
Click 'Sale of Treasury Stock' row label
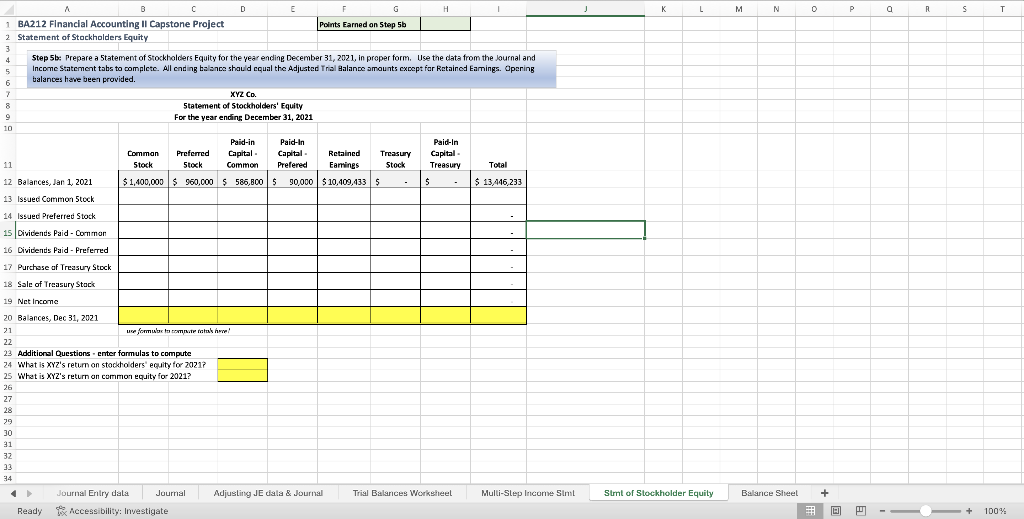tap(56, 283)
